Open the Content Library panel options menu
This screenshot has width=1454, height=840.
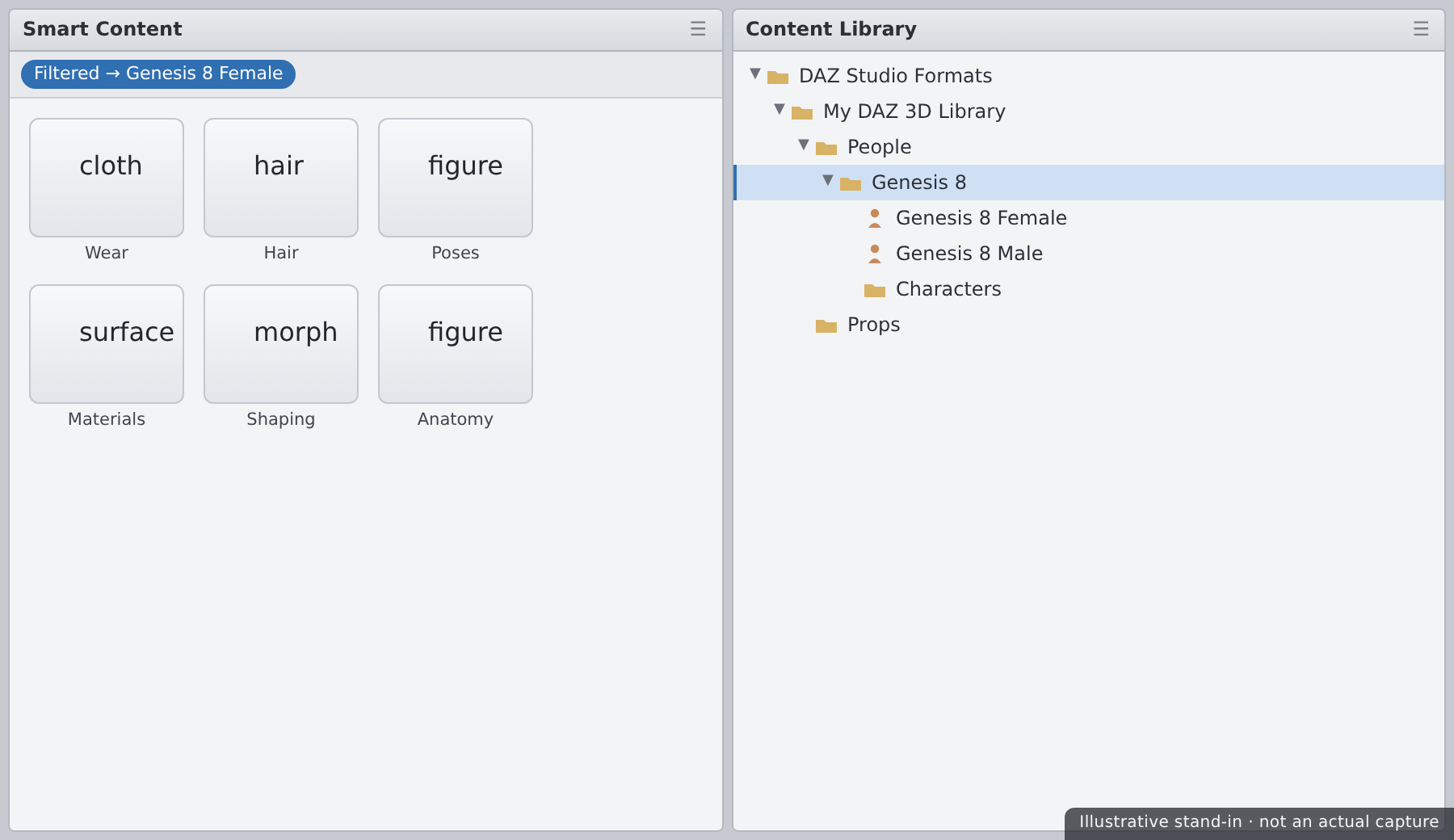click(x=1421, y=29)
